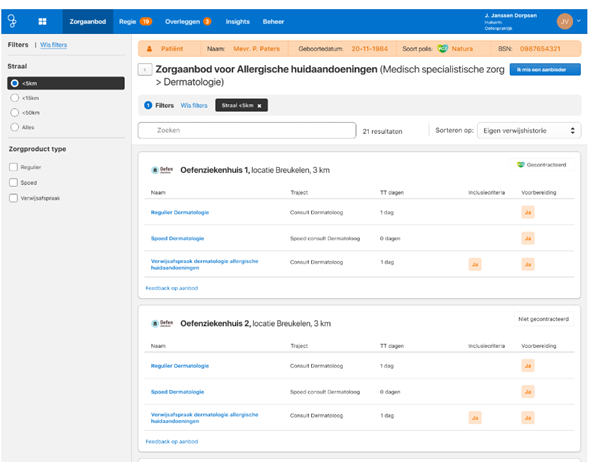Remove the Straal <5km filter chip
The image size is (605, 462).
[260, 105]
